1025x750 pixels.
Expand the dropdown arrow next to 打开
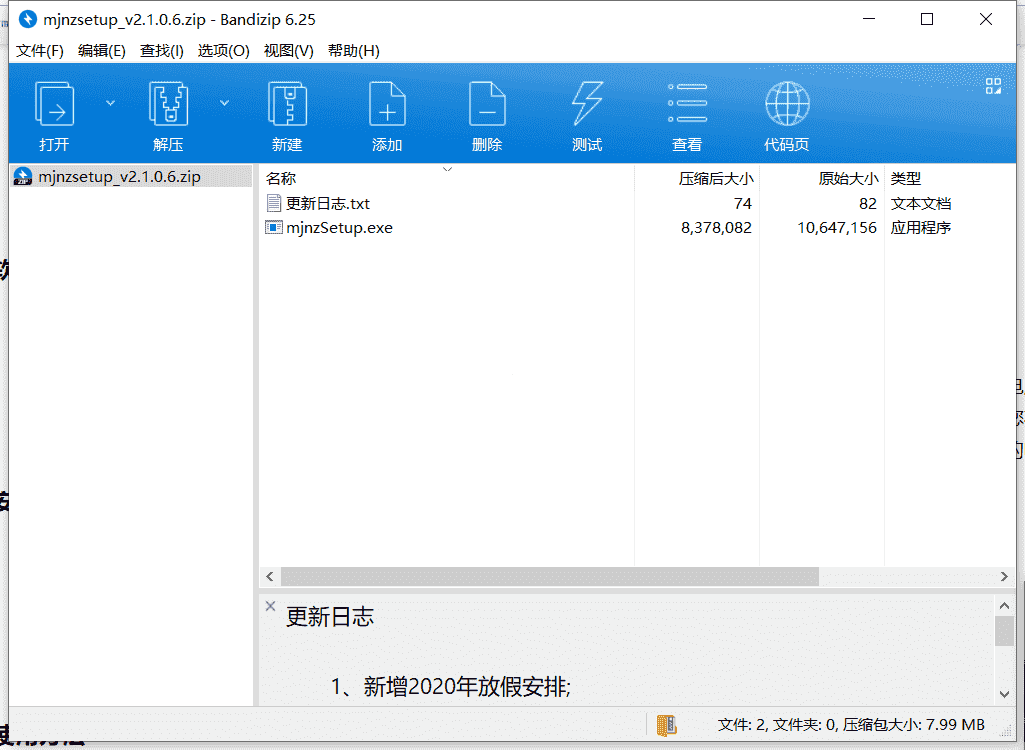pyautogui.click(x=110, y=103)
